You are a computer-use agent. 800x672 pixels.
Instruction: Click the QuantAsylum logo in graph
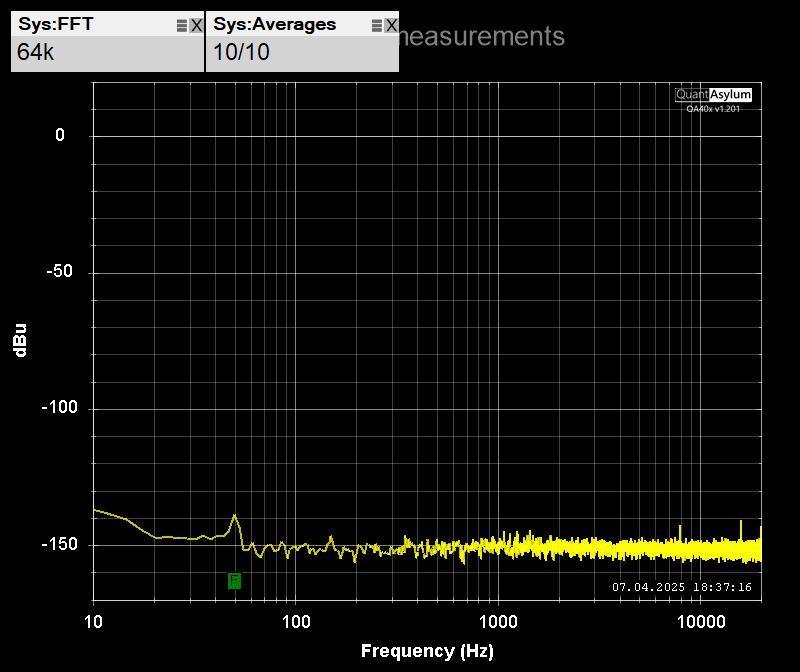[x=713, y=95]
